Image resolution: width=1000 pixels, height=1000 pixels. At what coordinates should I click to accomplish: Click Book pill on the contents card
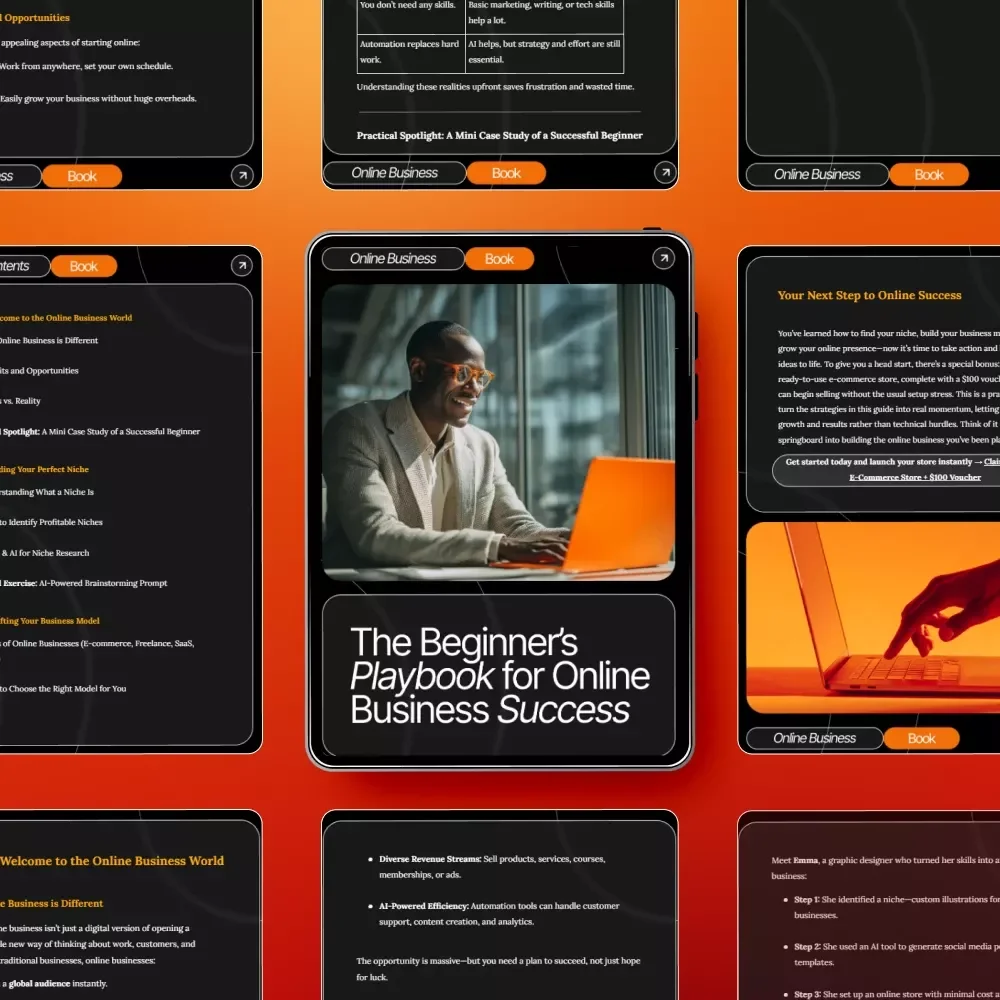(x=84, y=266)
